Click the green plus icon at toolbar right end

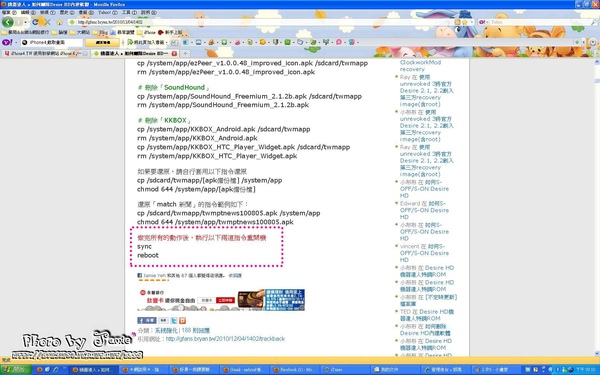[x=577, y=42]
